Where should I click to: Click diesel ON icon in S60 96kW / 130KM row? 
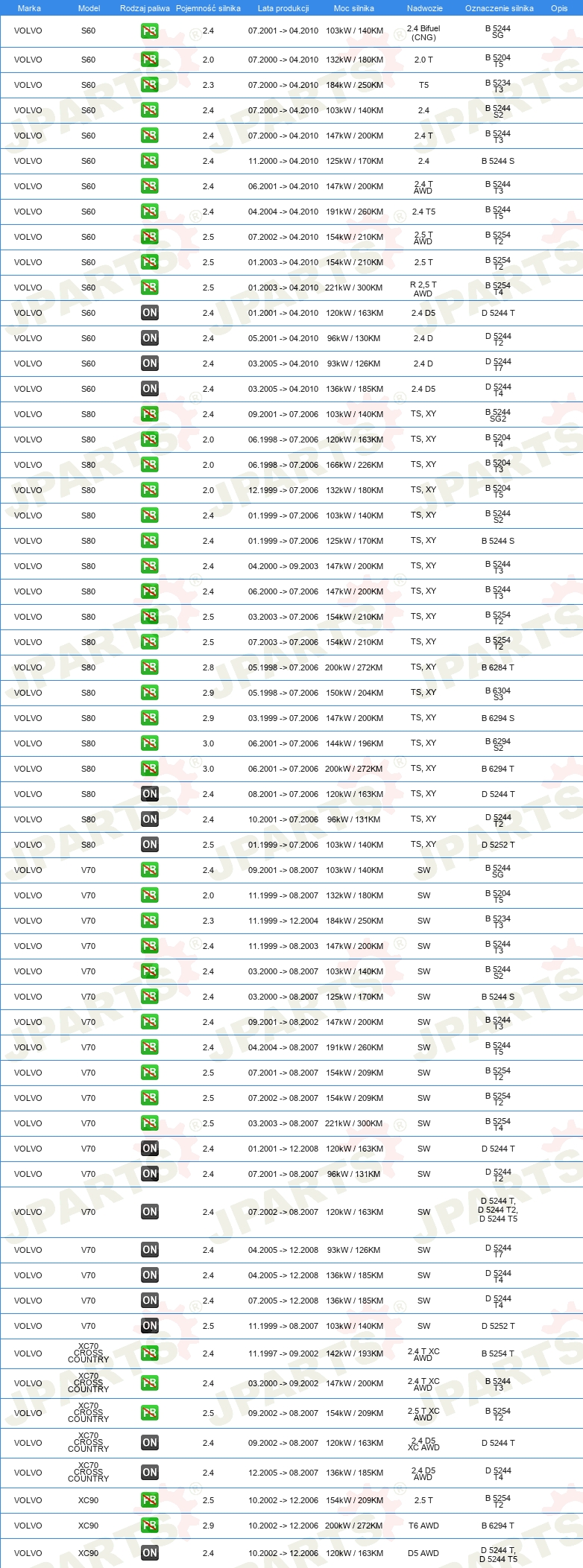150,338
